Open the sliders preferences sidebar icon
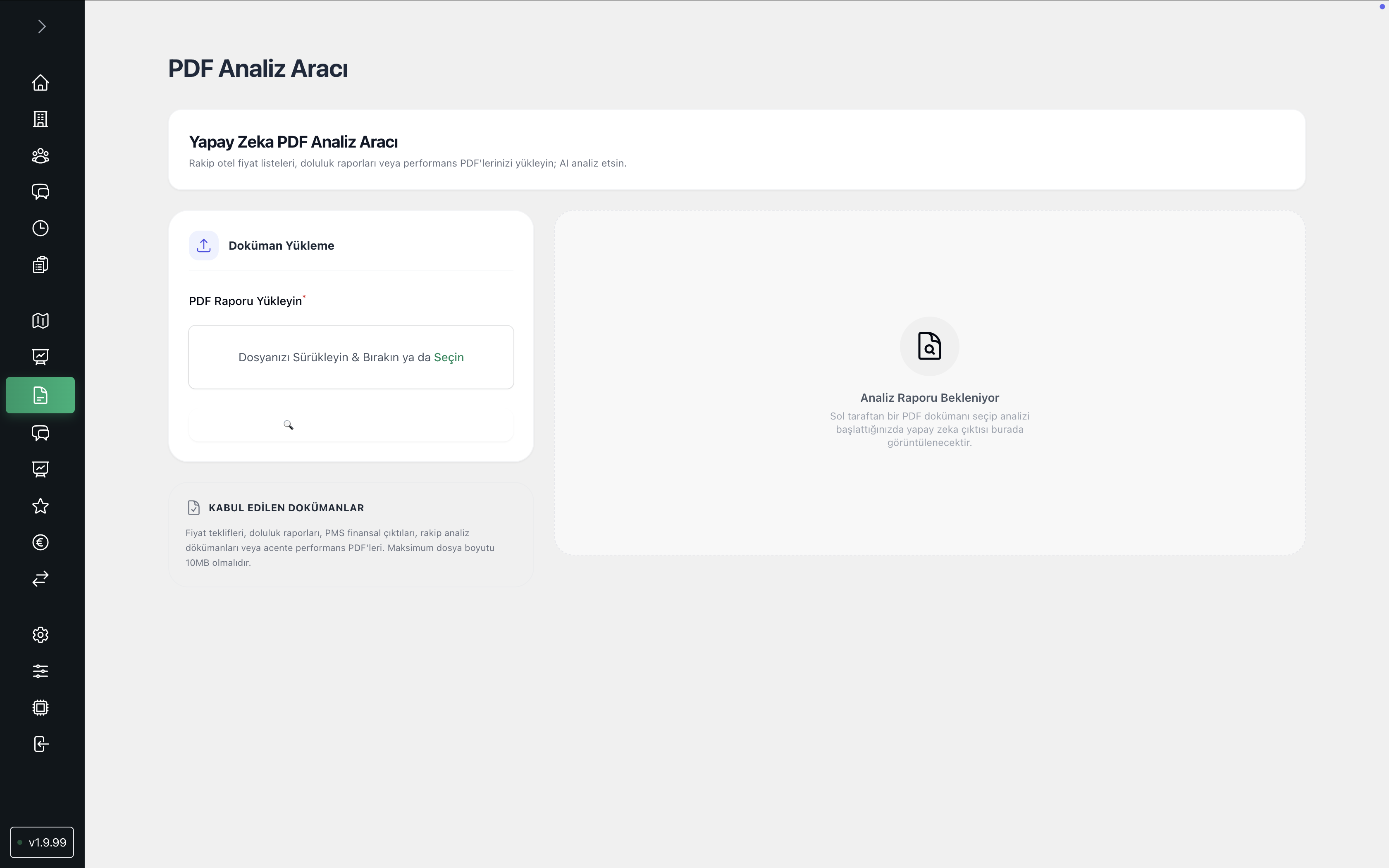The image size is (1389, 868). (40, 671)
